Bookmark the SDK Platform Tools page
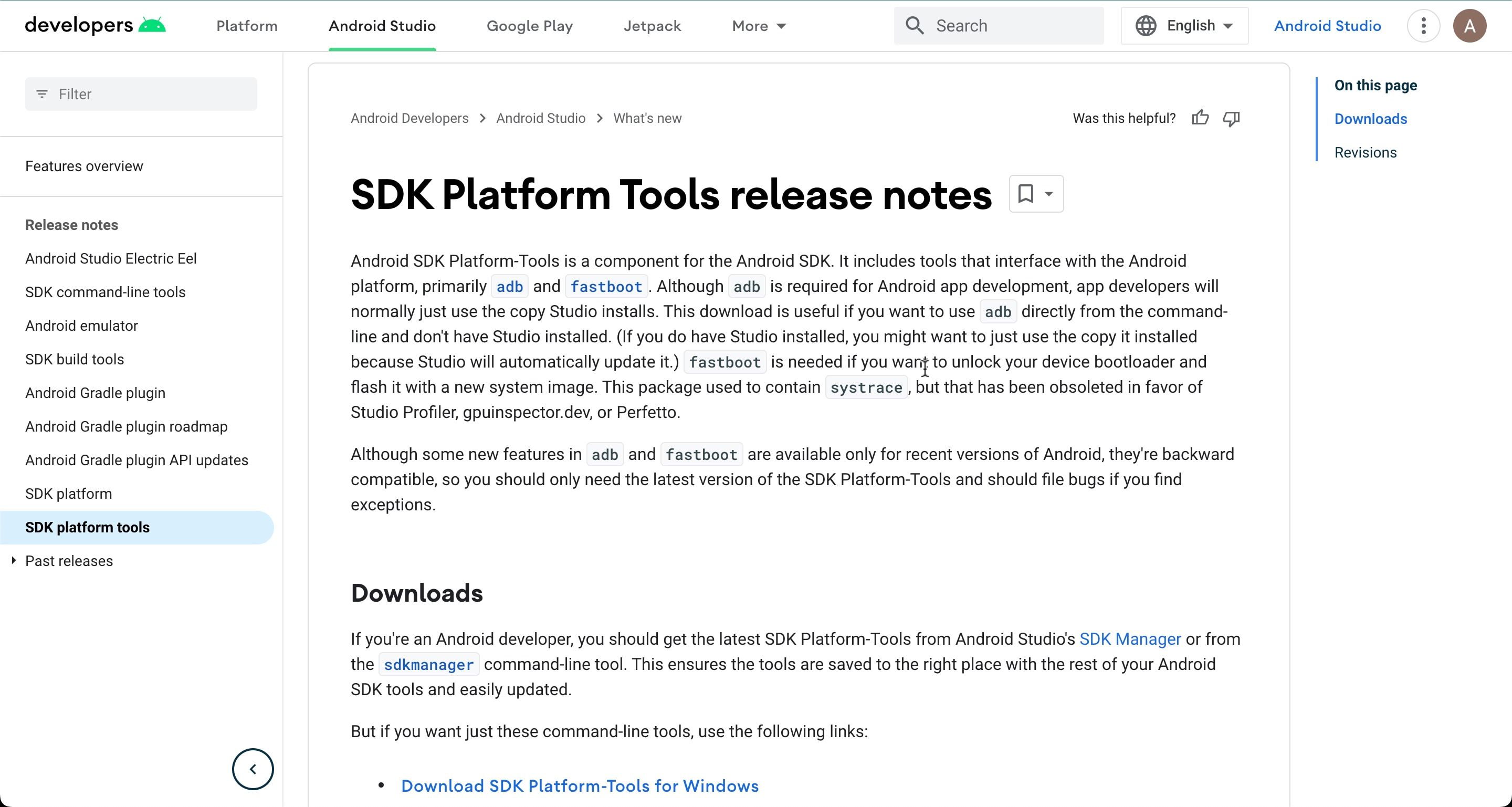Viewport: 1512px width, 807px height. 1026,194
